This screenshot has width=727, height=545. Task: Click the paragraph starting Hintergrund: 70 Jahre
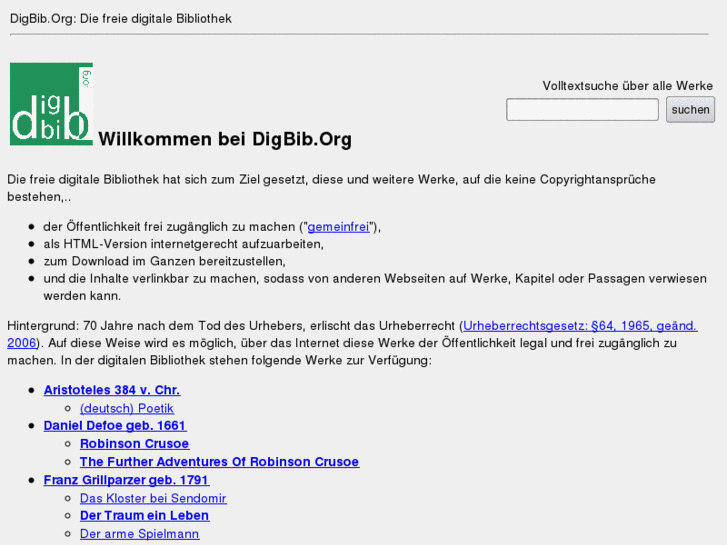tap(352, 343)
